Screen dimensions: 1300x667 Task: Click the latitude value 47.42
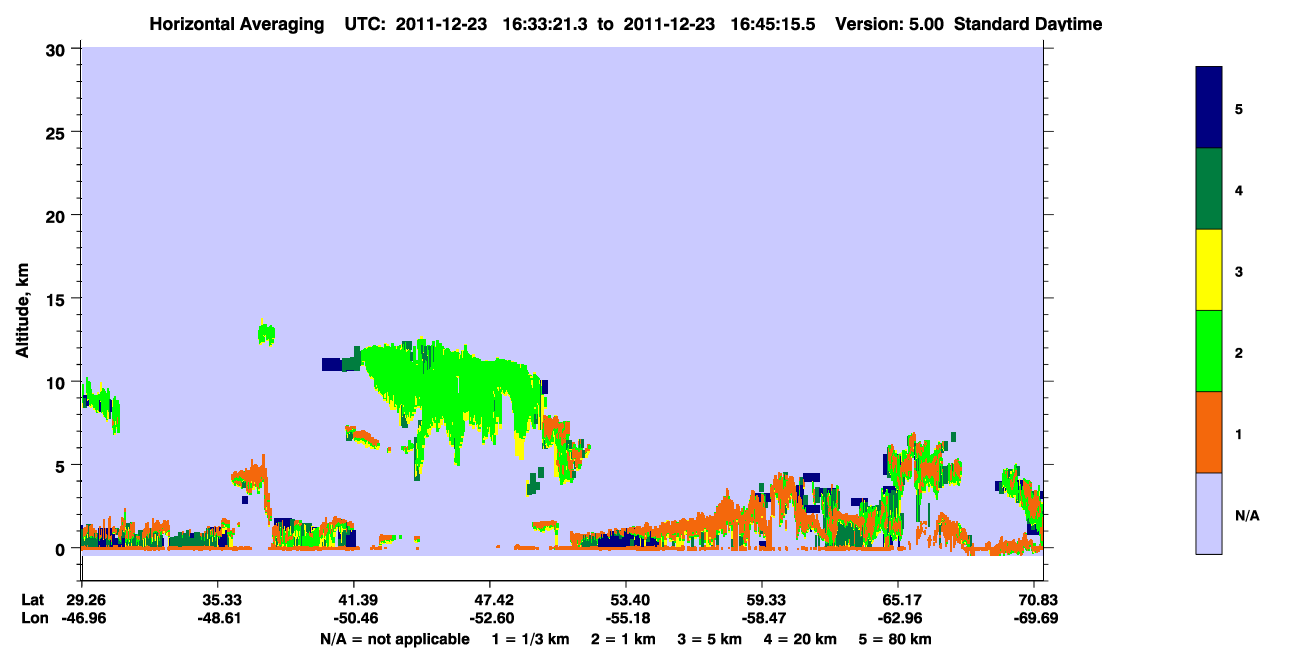(489, 600)
